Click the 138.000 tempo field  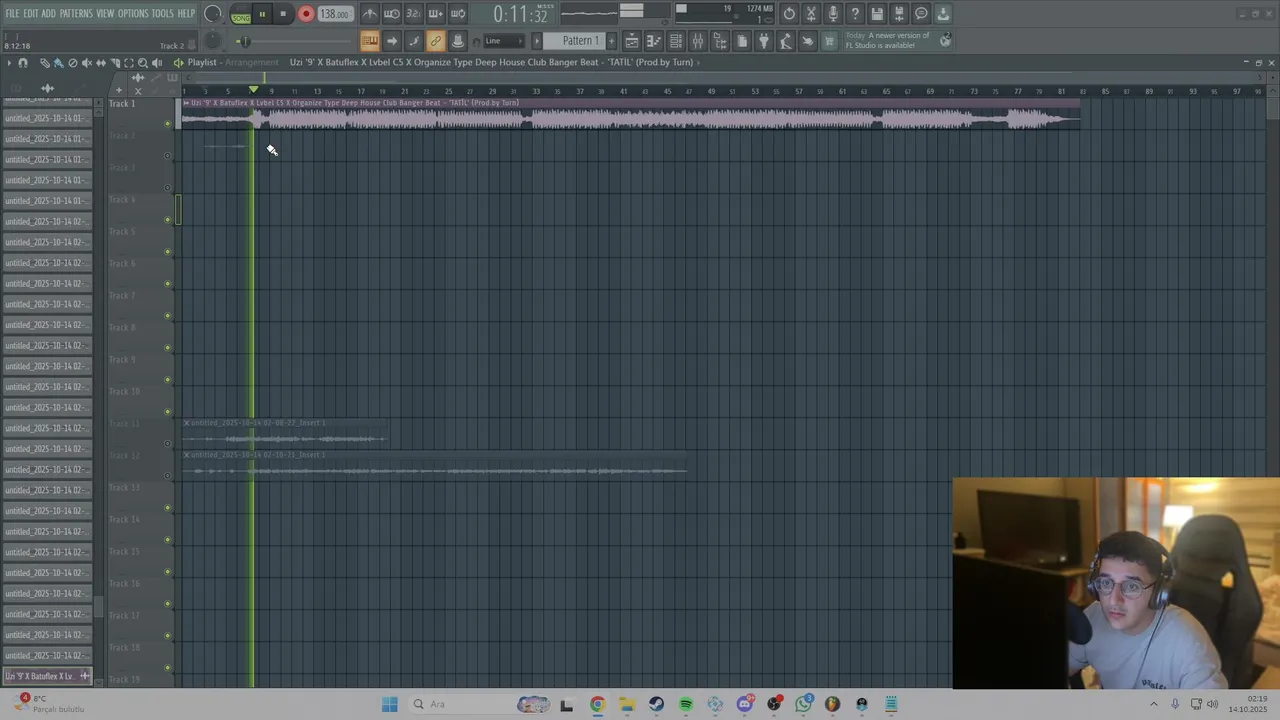335,14
